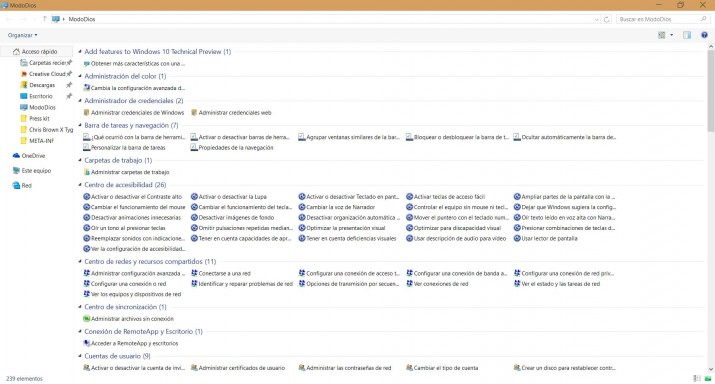This screenshot has width=715, height=384.
Task: Collapse Barra de tareas y navegación group
Action: point(80,125)
